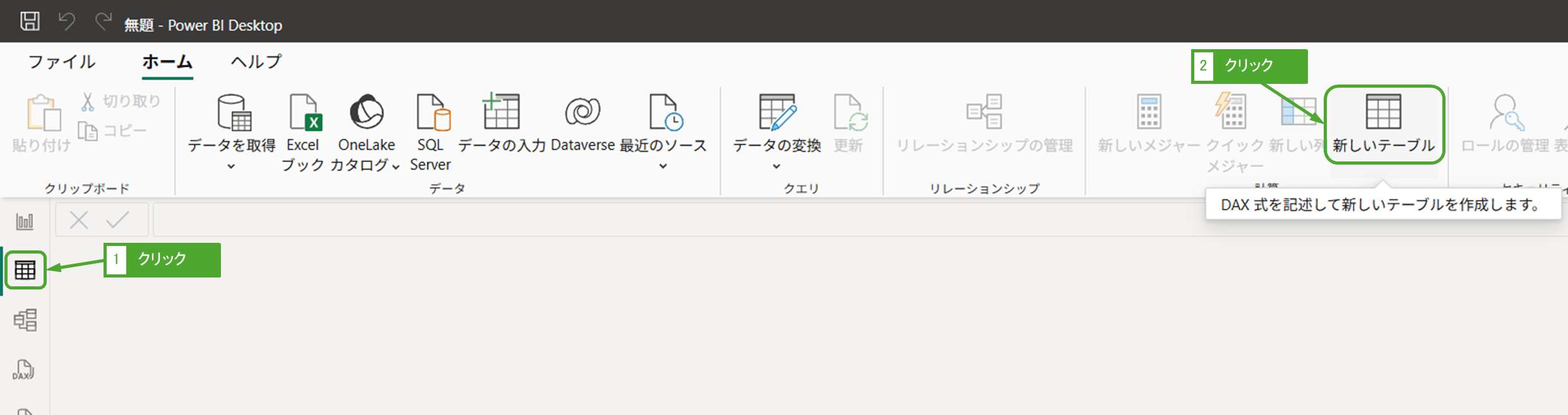
Task: Open the ファイル menu tab
Action: (x=62, y=62)
